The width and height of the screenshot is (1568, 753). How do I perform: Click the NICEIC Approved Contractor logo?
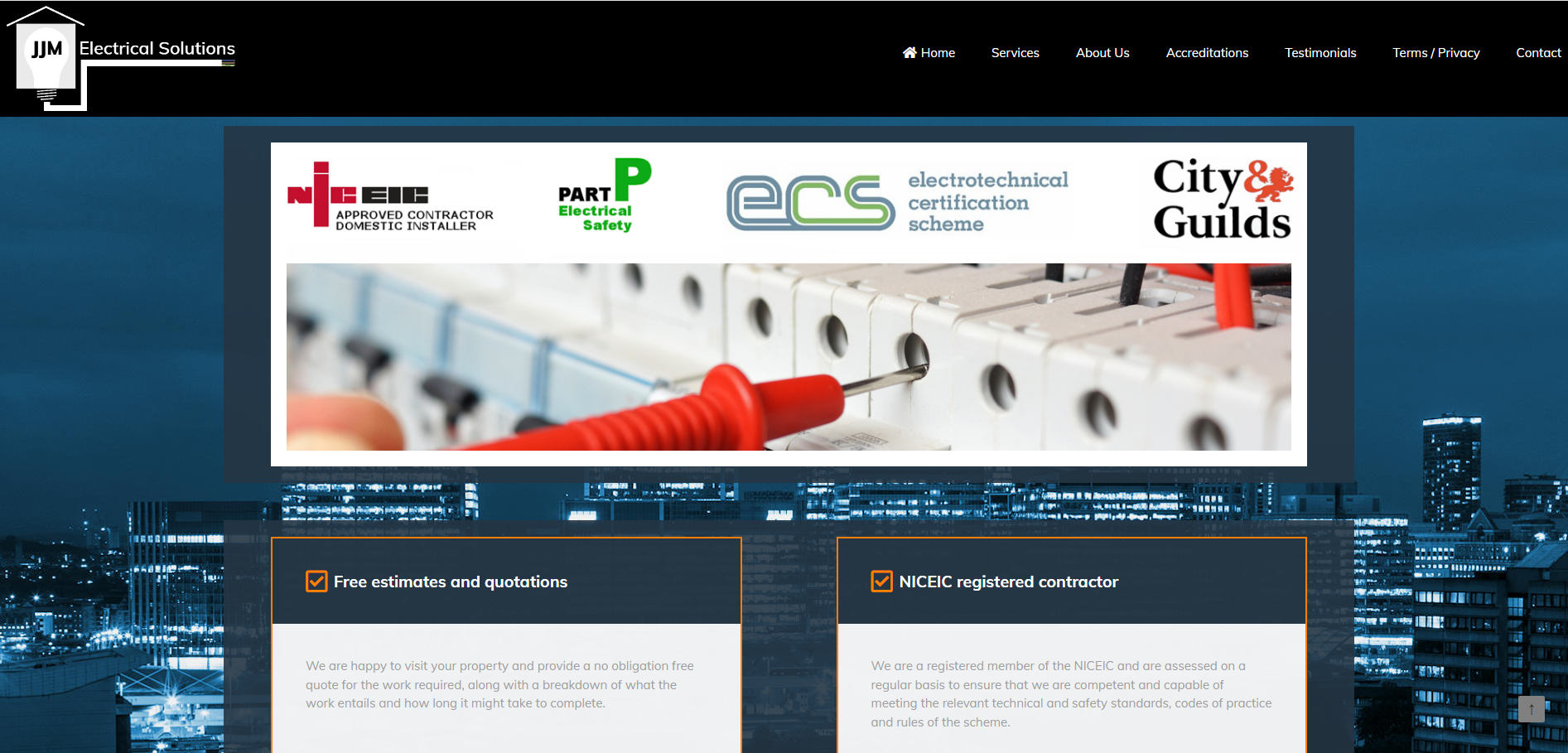point(390,196)
